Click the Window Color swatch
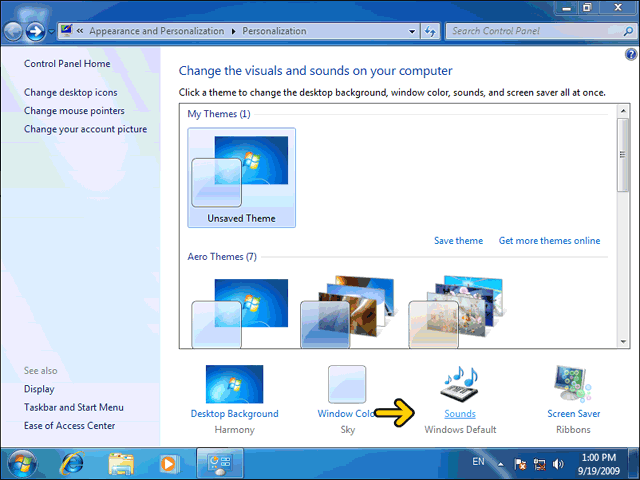Screen dimensions: 640x480 (x=347, y=384)
